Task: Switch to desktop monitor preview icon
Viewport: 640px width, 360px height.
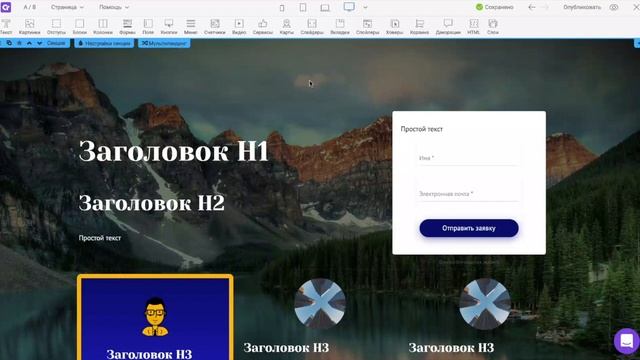Action: [x=349, y=7]
